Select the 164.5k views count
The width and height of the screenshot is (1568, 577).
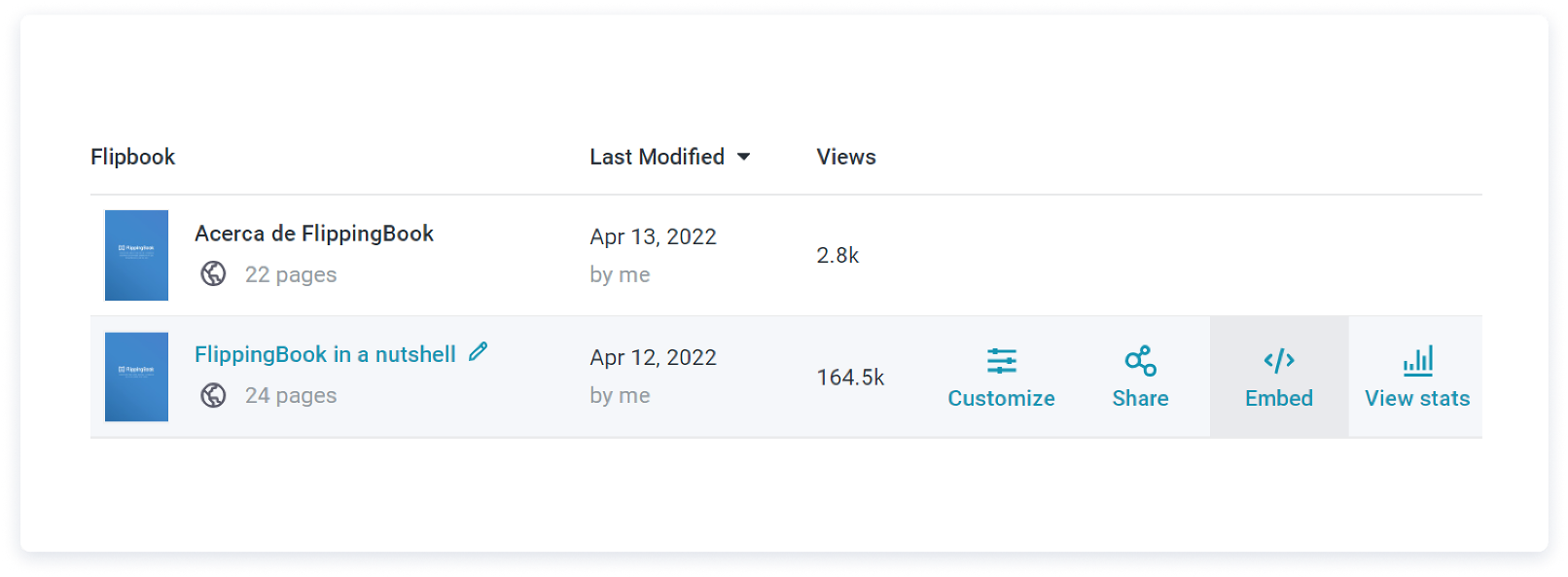tap(850, 378)
